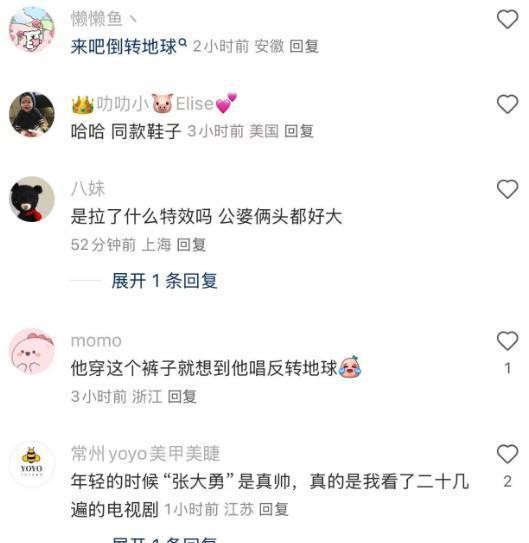
Task: Open the YOYO bee logo avatar
Action: pos(32,464)
